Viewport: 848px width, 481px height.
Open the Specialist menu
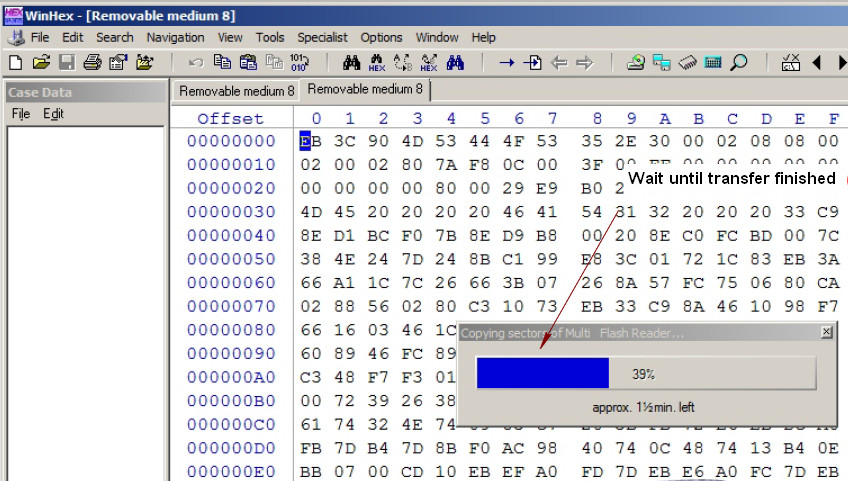click(x=322, y=37)
